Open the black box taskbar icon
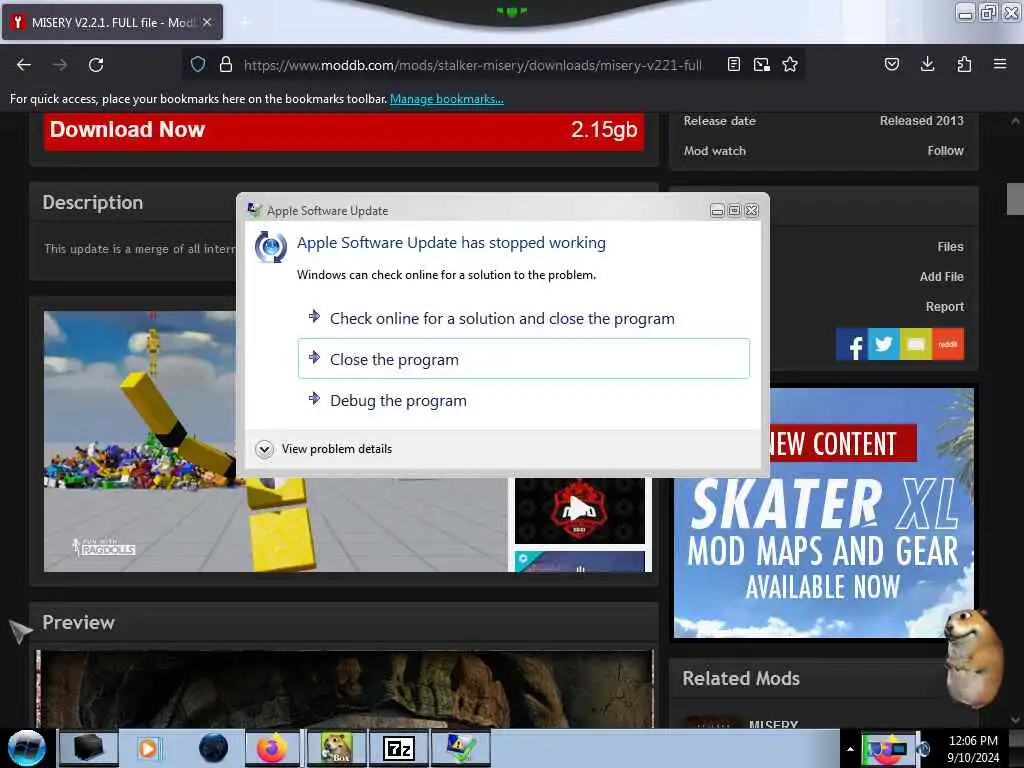This screenshot has height=768, width=1024. click(89, 748)
